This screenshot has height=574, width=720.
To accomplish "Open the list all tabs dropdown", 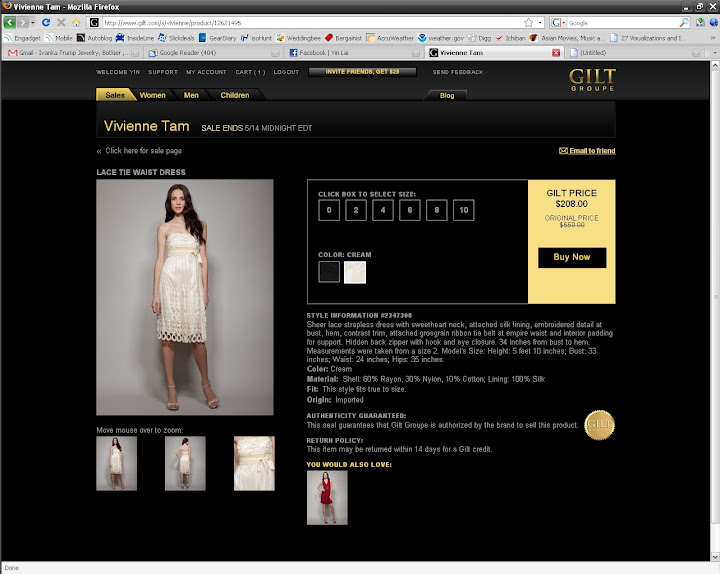I will (x=714, y=53).
